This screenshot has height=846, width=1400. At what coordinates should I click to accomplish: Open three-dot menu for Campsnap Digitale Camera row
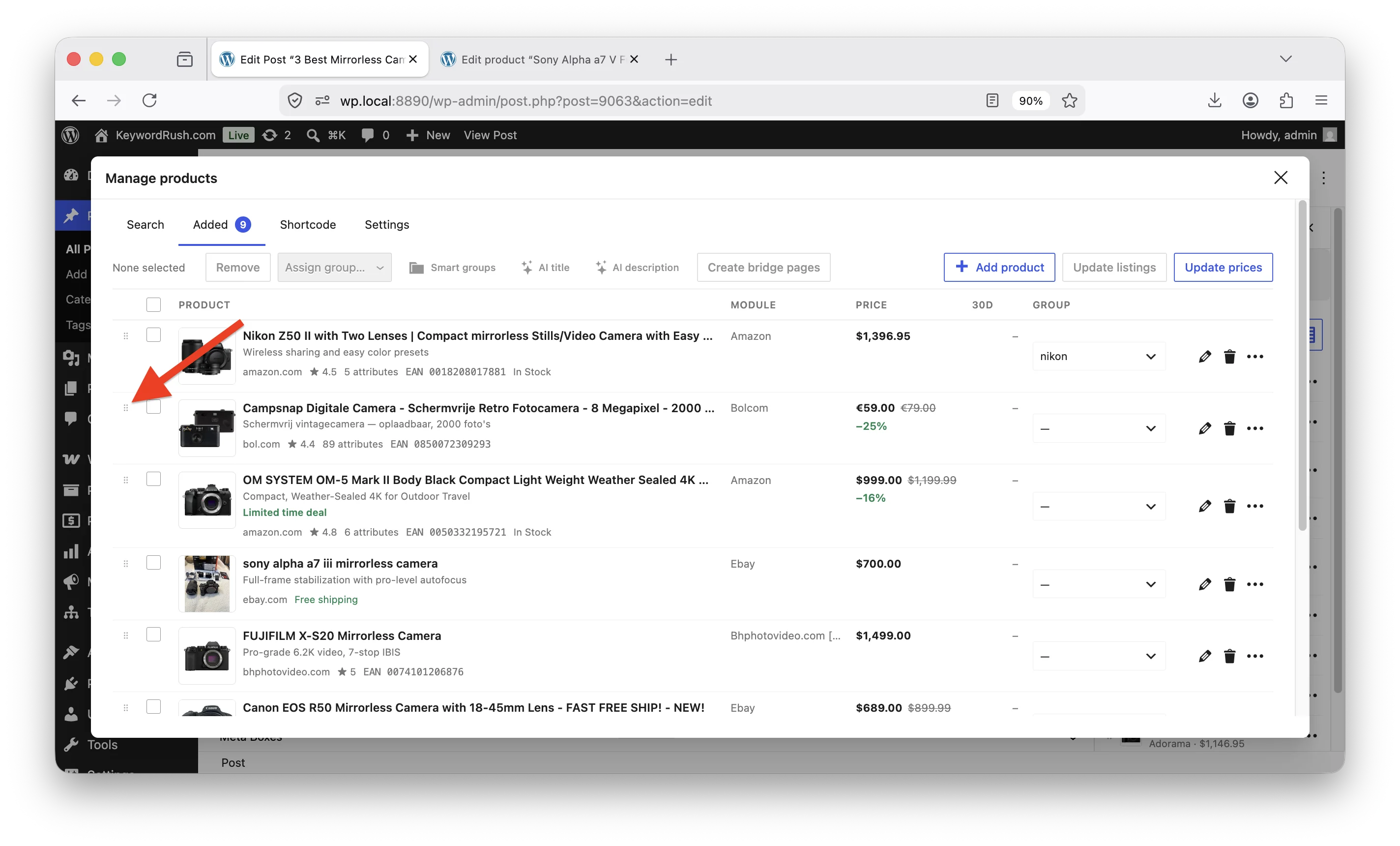point(1255,428)
